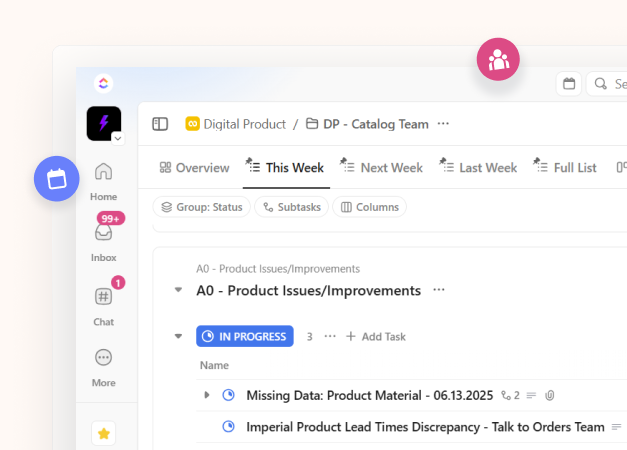Toggle the sidebar panel icon

(160, 124)
